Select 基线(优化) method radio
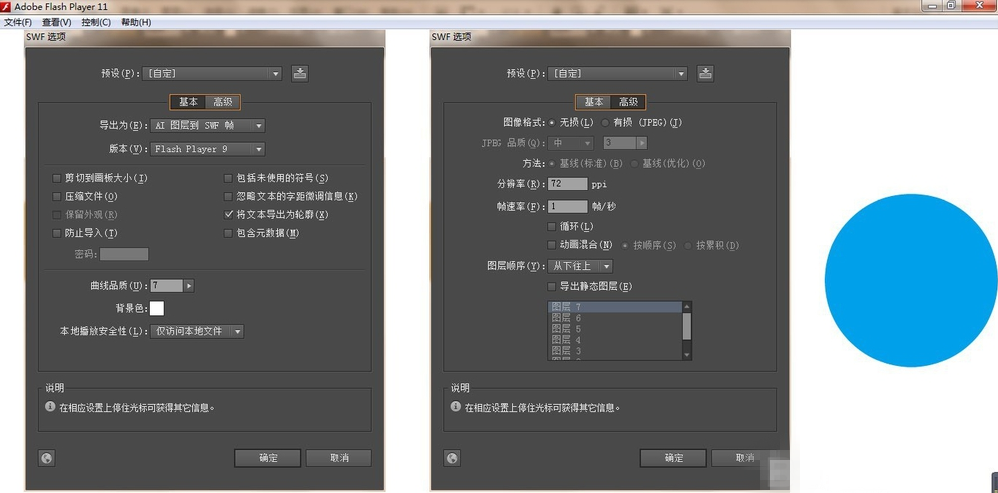This screenshot has height=493, width=998. tap(634, 163)
